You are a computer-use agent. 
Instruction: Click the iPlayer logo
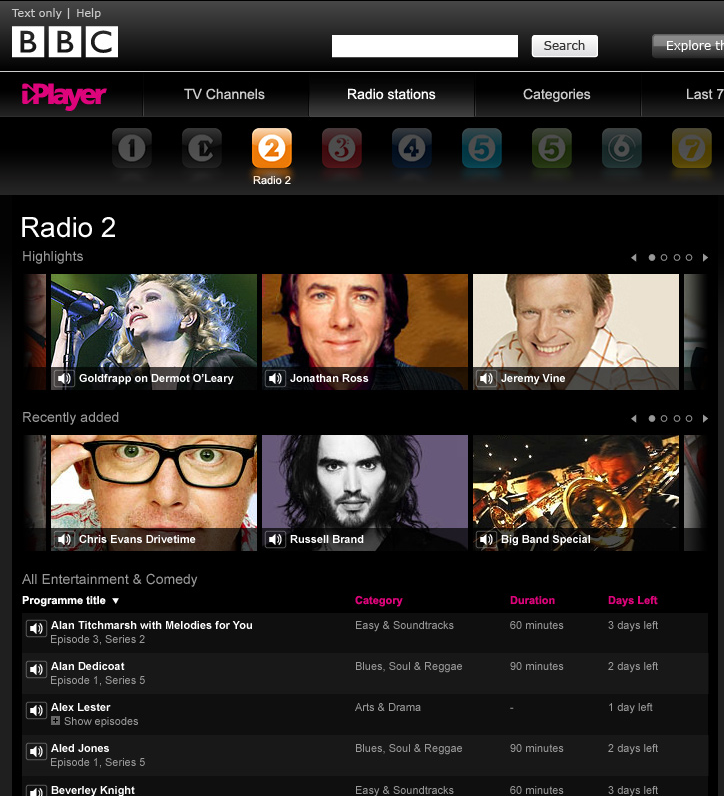(64, 95)
